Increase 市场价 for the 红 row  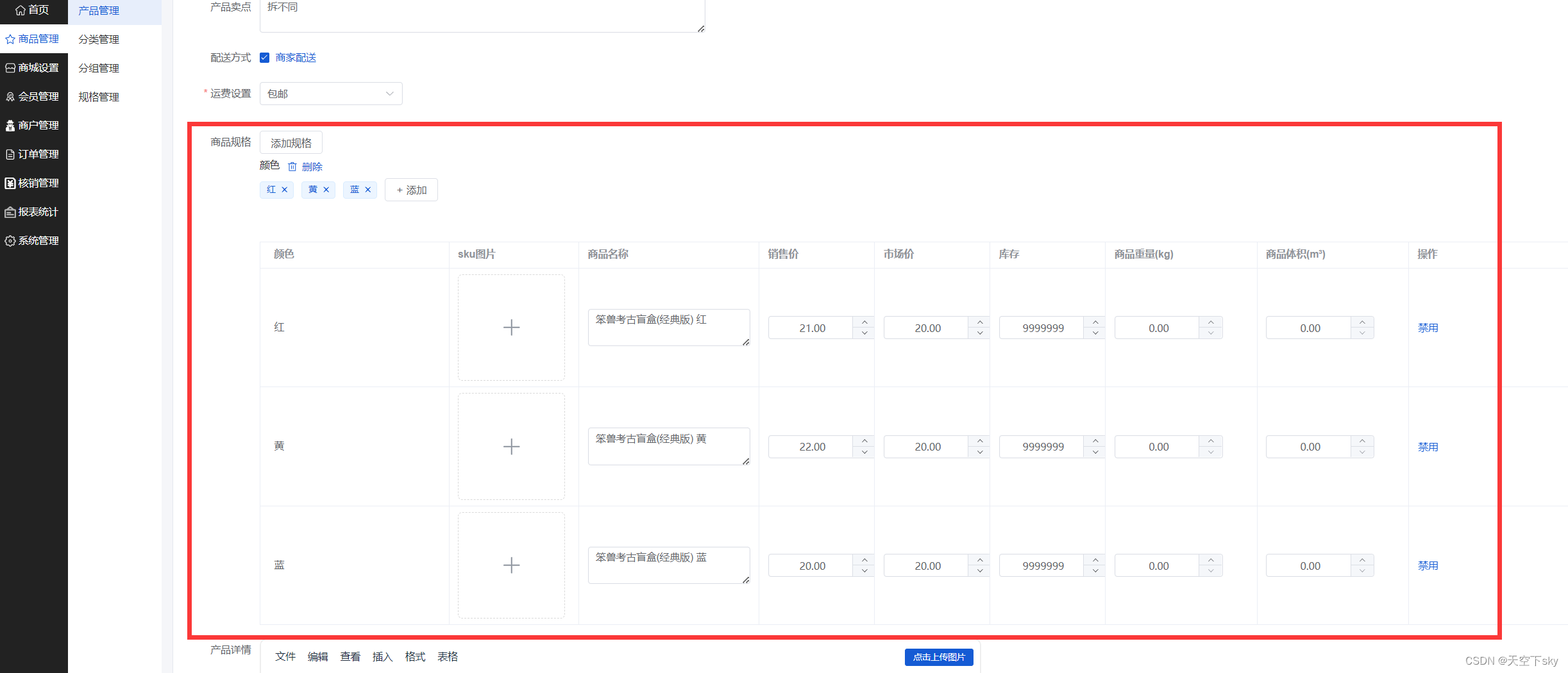(x=980, y=322)
